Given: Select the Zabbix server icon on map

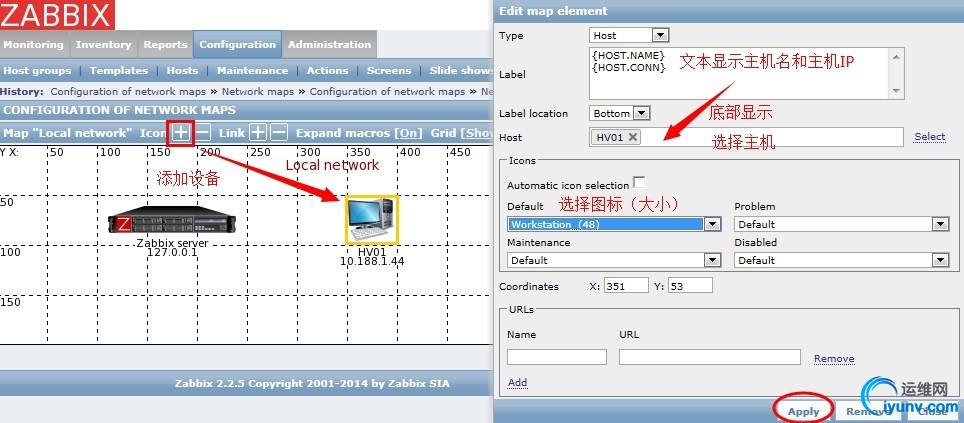Looking at the screenshot, I should click(x=172, y=221).
